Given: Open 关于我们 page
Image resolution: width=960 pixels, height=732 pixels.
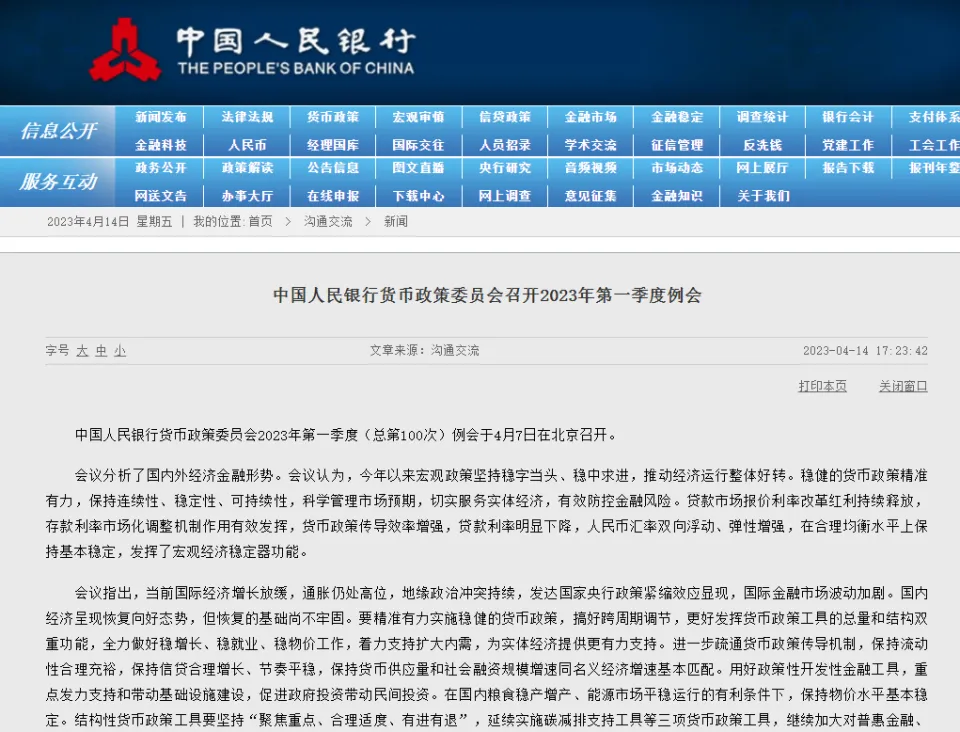Looking at the screenshot, I should [x=763, y=196].
